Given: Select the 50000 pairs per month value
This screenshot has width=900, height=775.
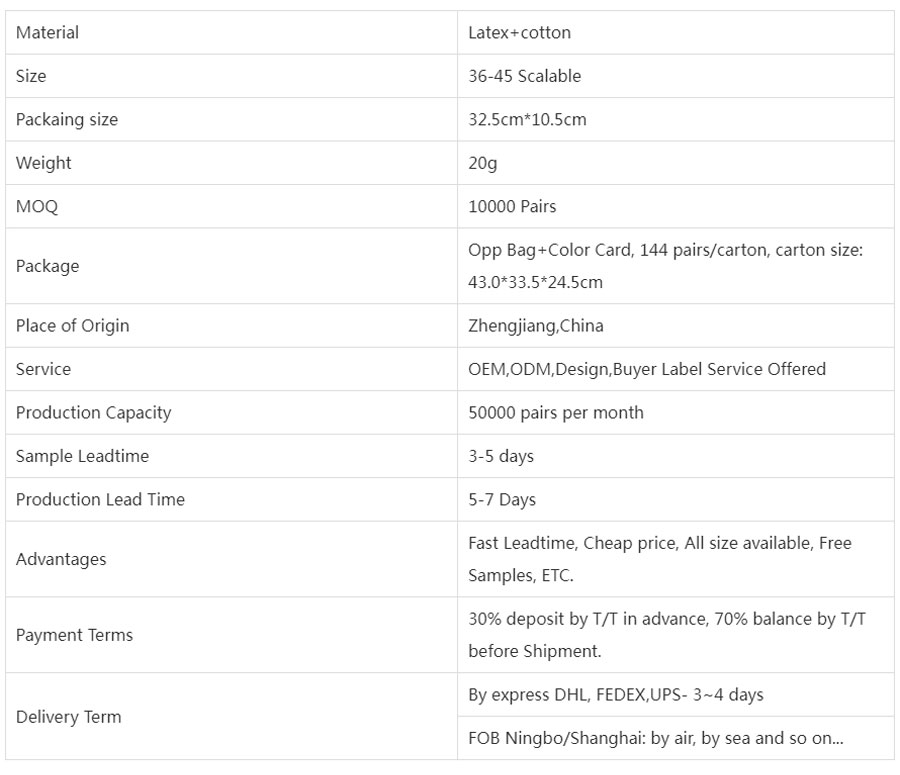Looking at the screenshot, I should 555,413.
